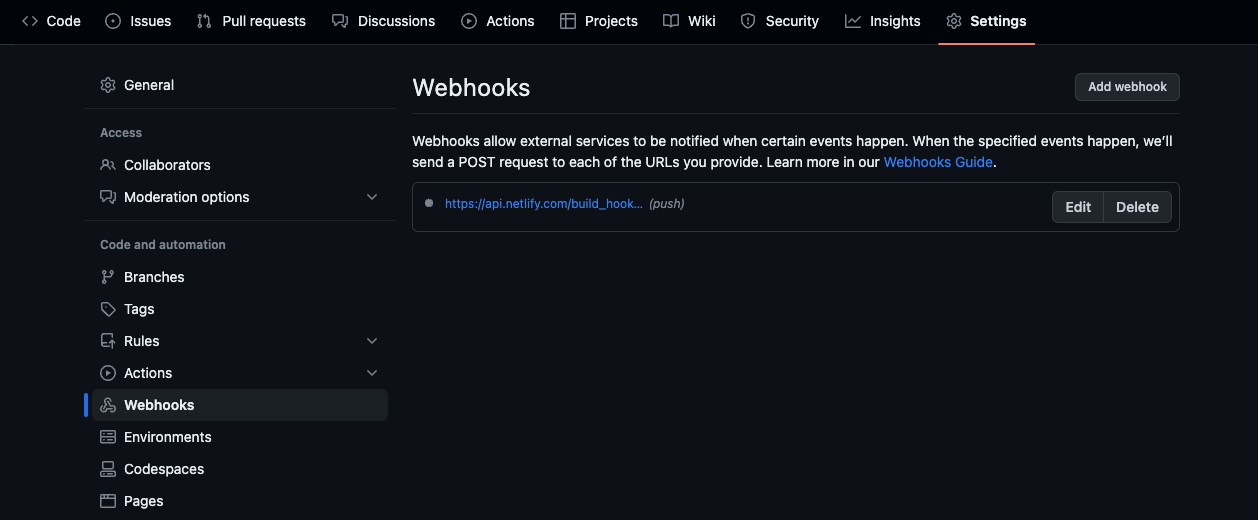Open Collaborators settings
The width and height of the screenshot is (1258, 520).
pyautogui.click(x=240, y=165)
